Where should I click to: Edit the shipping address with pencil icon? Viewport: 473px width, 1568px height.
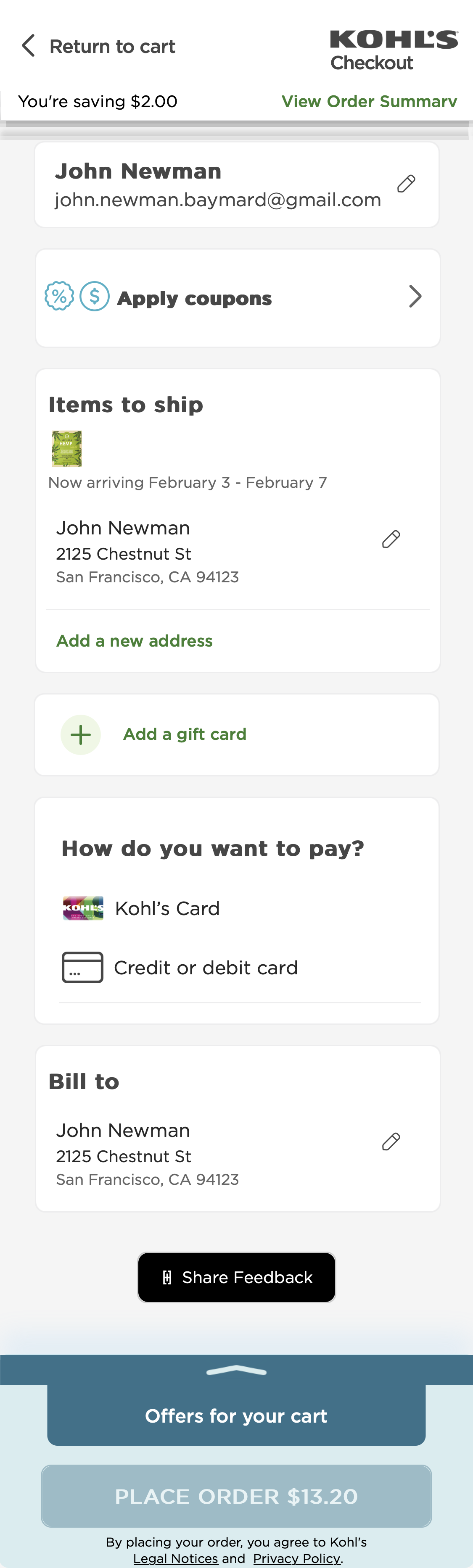click(391, 539)
